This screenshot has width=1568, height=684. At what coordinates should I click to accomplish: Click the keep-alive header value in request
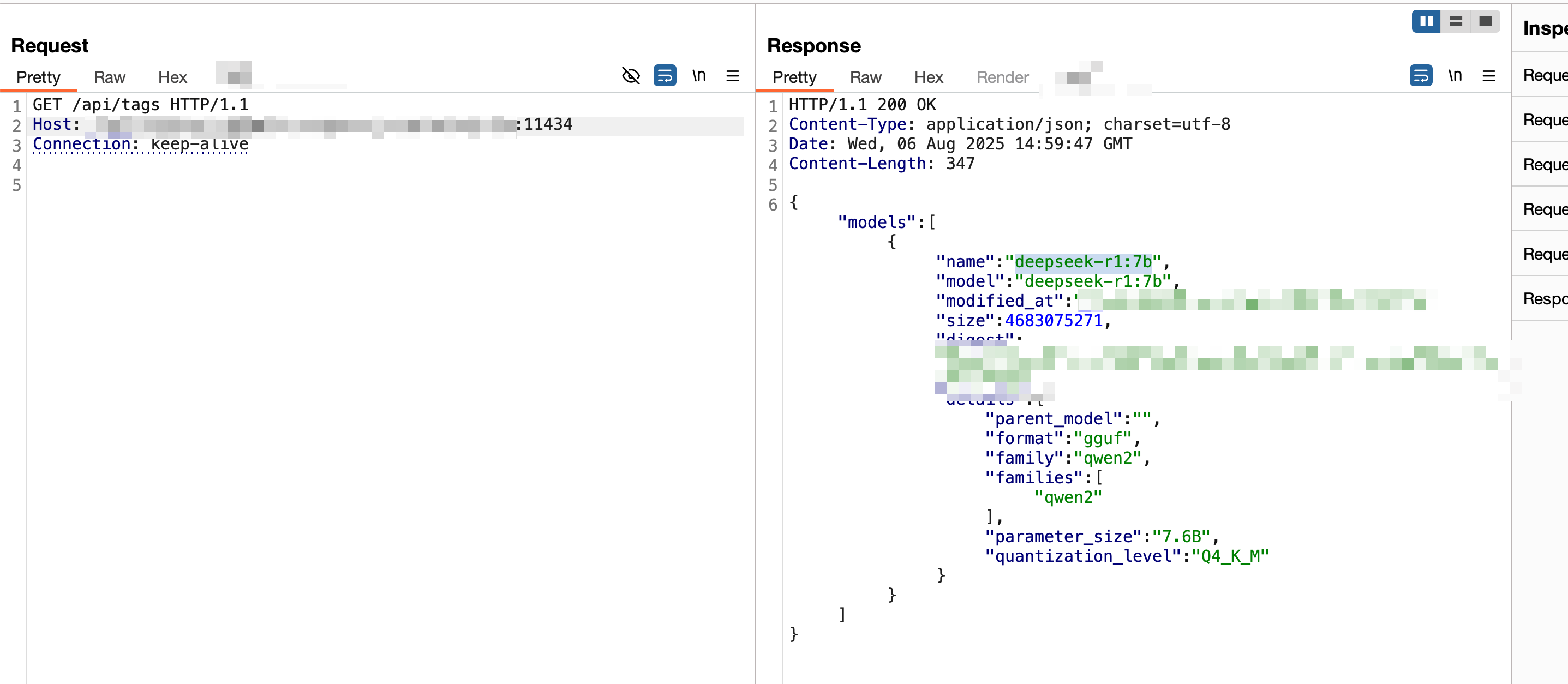pos(200,144)
